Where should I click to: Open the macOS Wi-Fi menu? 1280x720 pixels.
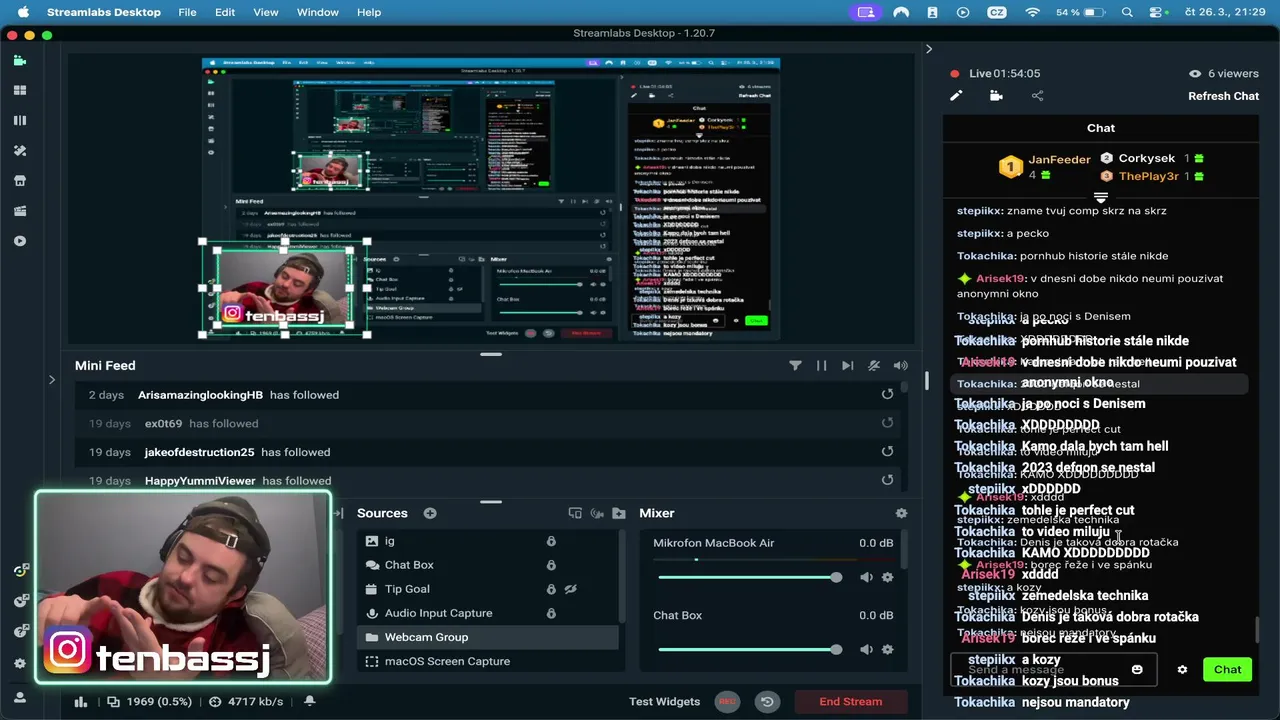click(1032, 12)
